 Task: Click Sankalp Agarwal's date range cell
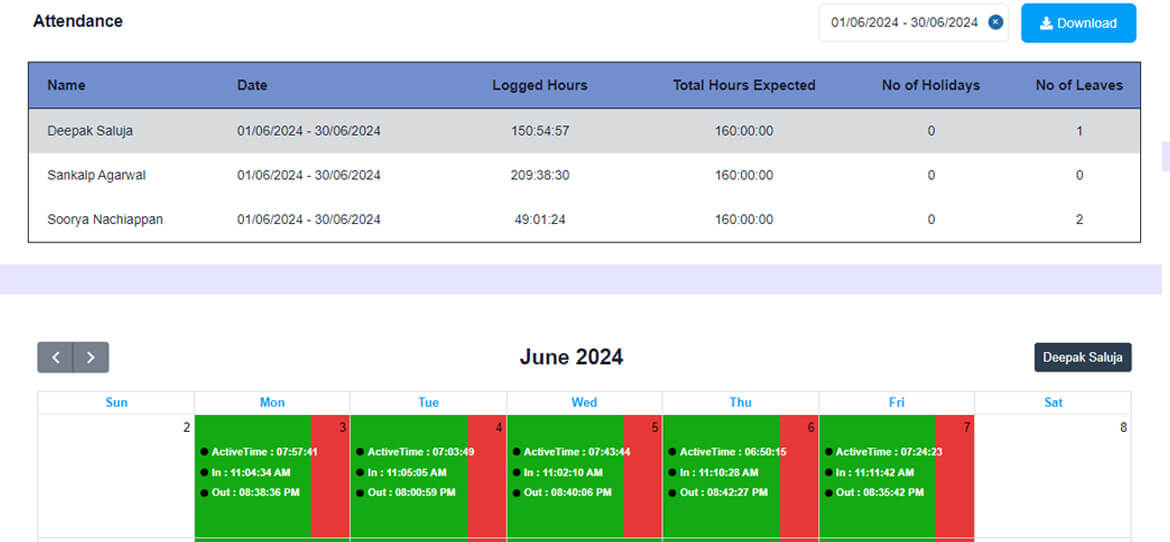click(x=309, y=175)
